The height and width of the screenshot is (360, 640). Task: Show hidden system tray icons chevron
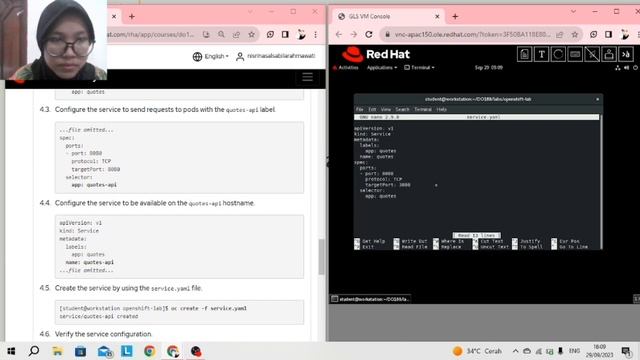click(516, 351)
